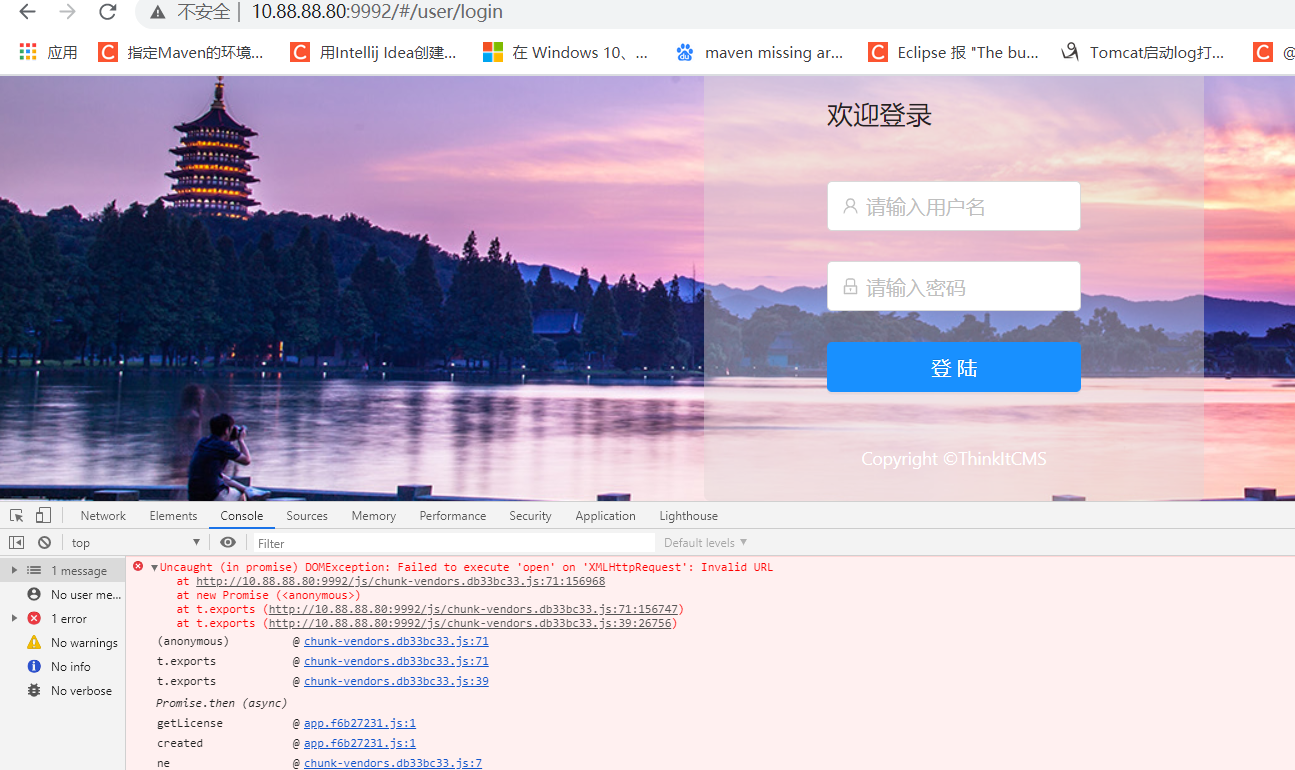
Task: Click the 欢迎登录 heading text
Action: (x=879, y=115)
